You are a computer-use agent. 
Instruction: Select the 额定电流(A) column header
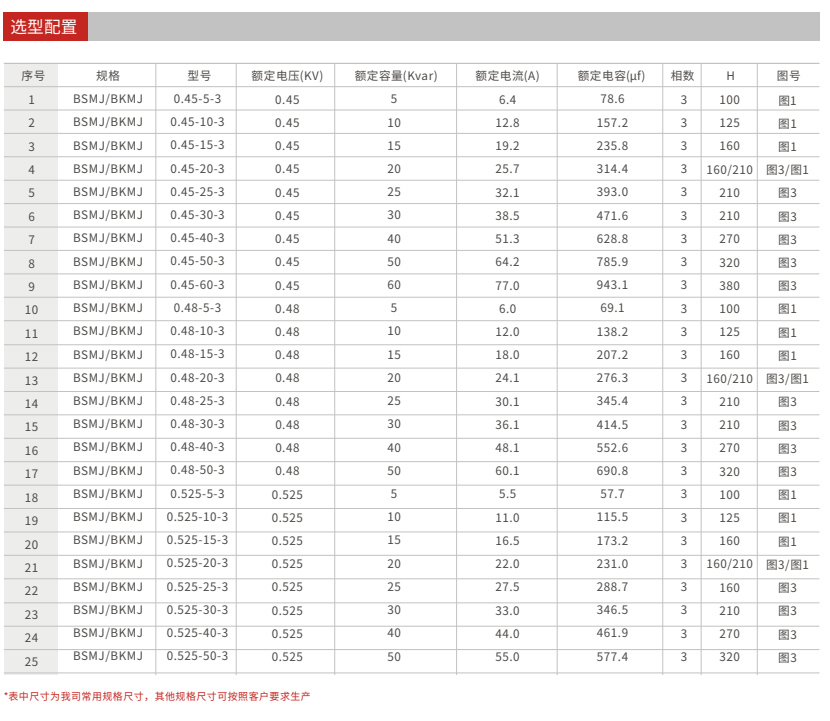coord(507,76)
